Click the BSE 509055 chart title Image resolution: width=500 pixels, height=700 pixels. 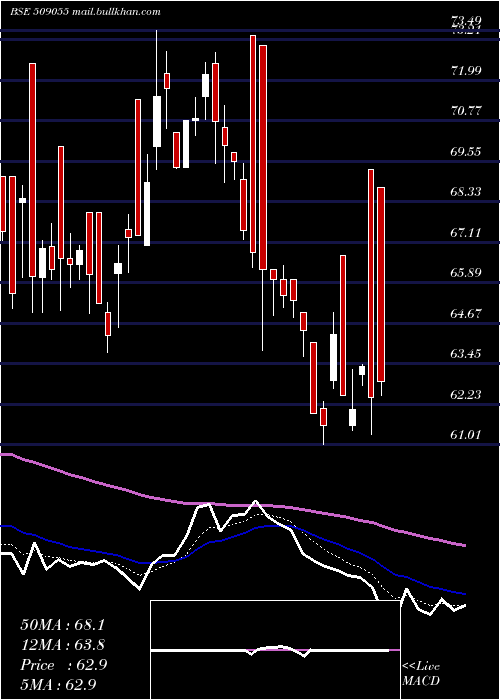click(x=85, y=12)
